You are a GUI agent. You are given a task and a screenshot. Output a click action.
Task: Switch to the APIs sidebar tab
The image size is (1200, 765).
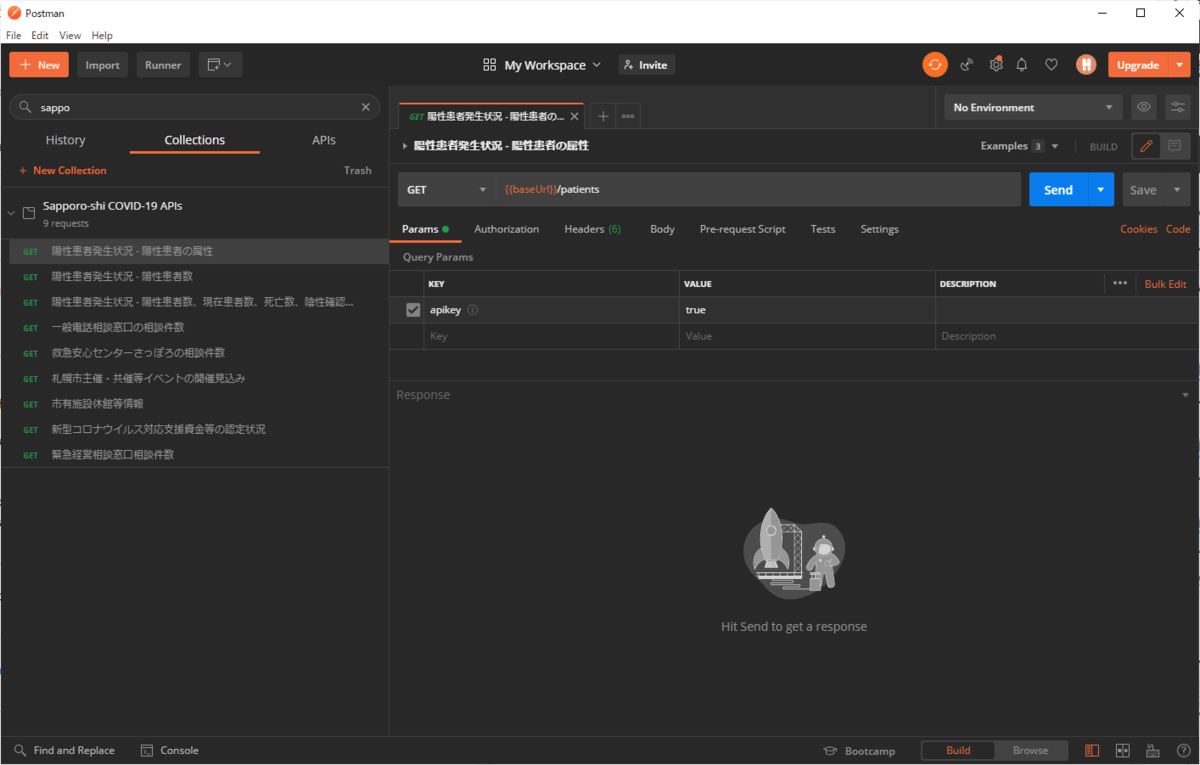324,140
